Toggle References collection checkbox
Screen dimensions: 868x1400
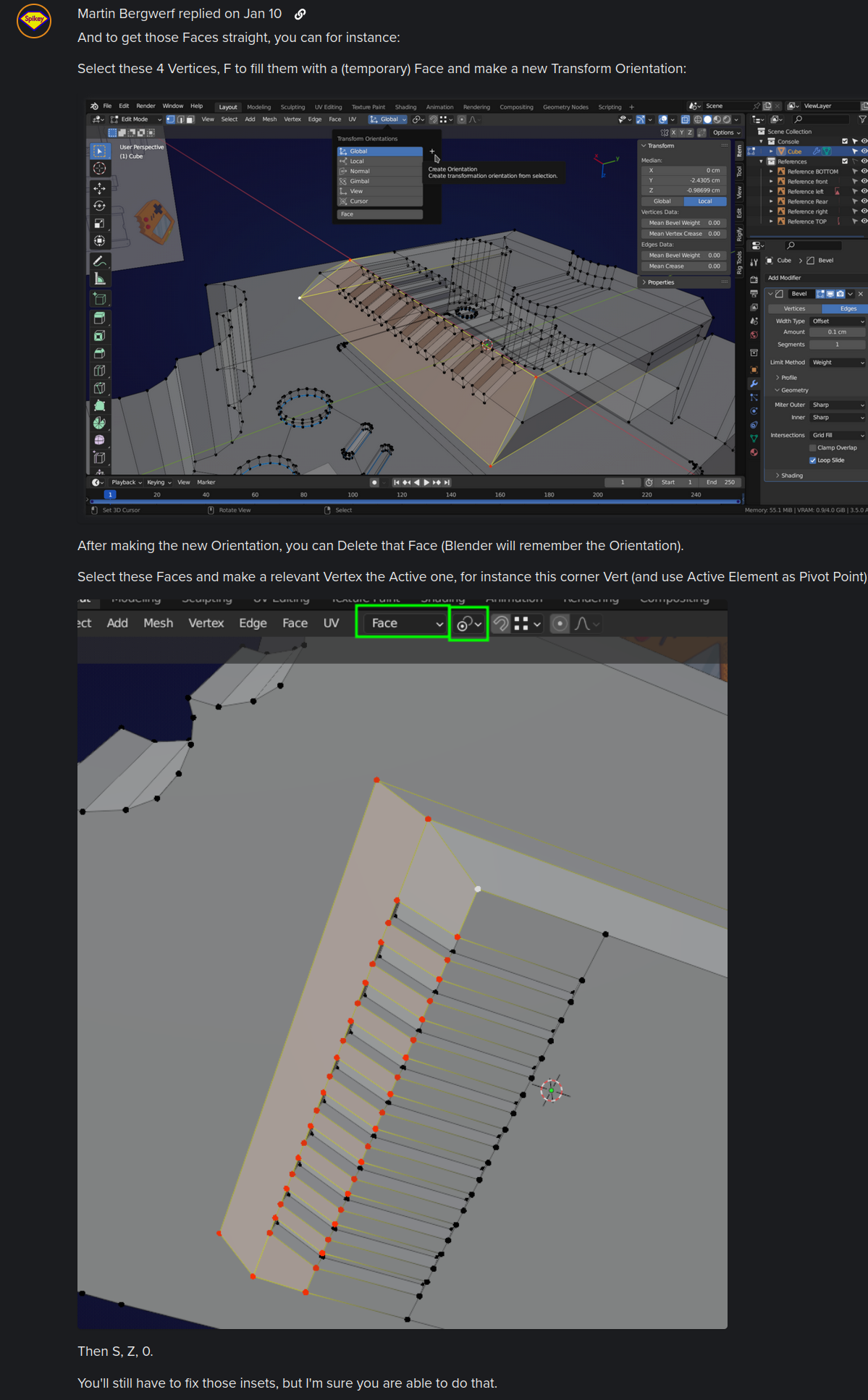(844, 161)
